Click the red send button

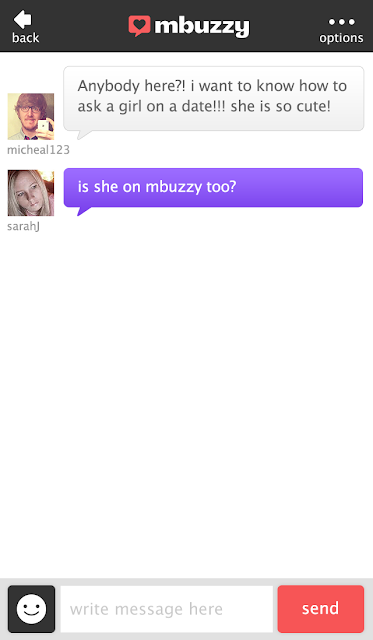pyautogui.click(x=321, y=609)
